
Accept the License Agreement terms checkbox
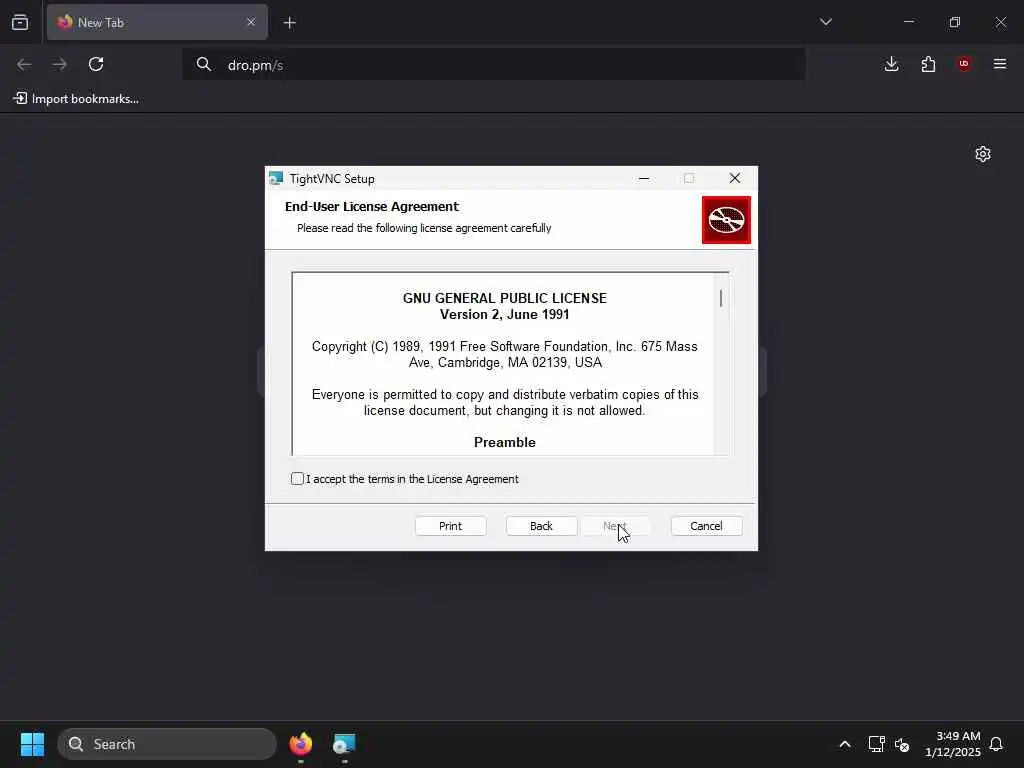point(297,479)
